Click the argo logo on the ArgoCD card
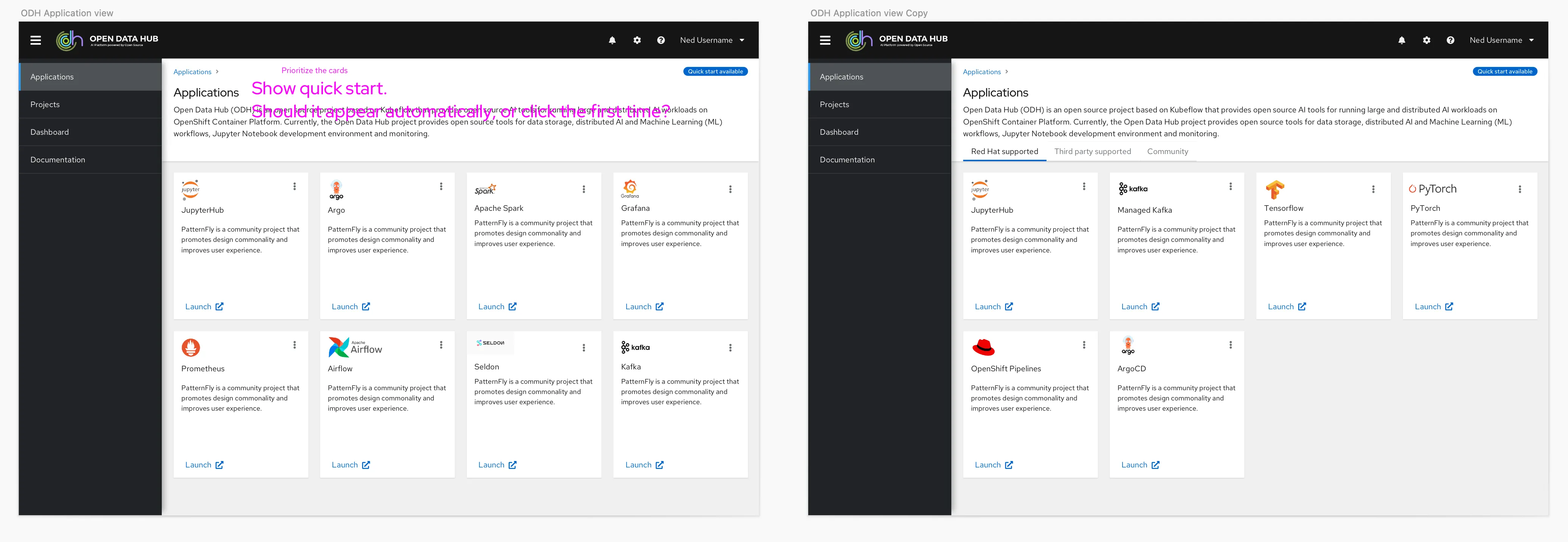Image resolution: width=1568 pixels, height=542 pixels. tap(1128, 346)
